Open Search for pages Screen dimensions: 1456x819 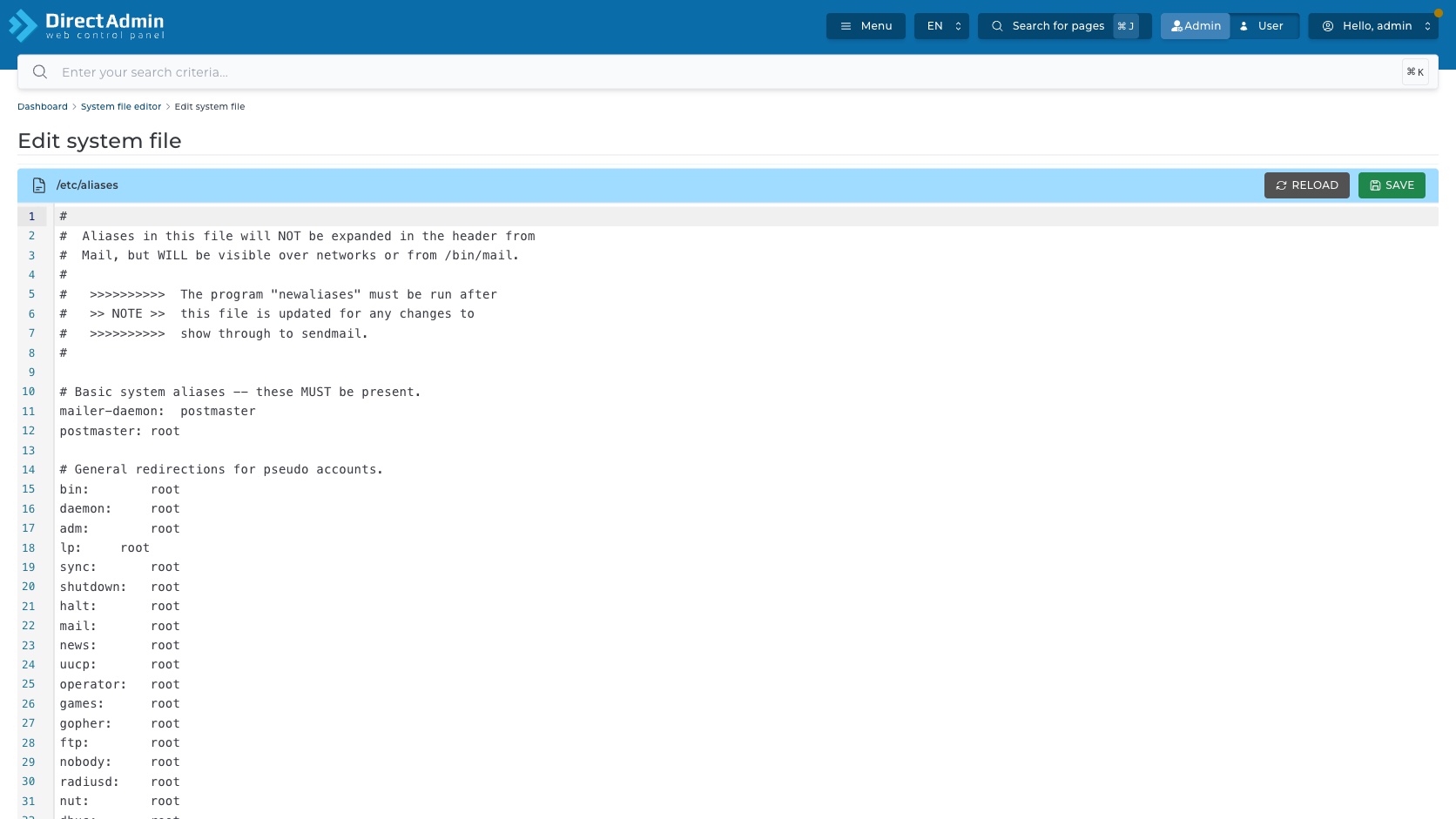[x=1064, y=26]
